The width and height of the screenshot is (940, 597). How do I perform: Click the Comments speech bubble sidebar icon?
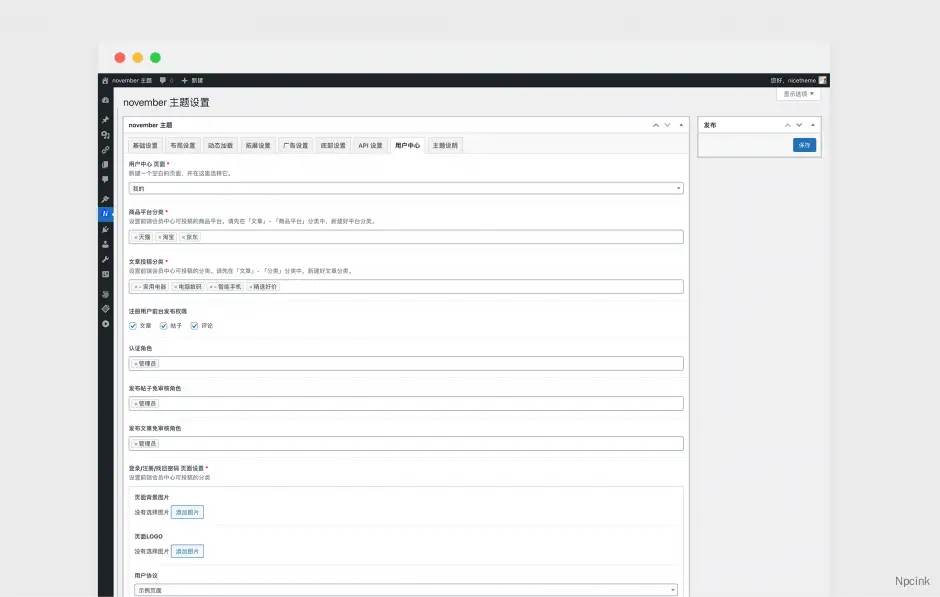click(x=105, y=179)
